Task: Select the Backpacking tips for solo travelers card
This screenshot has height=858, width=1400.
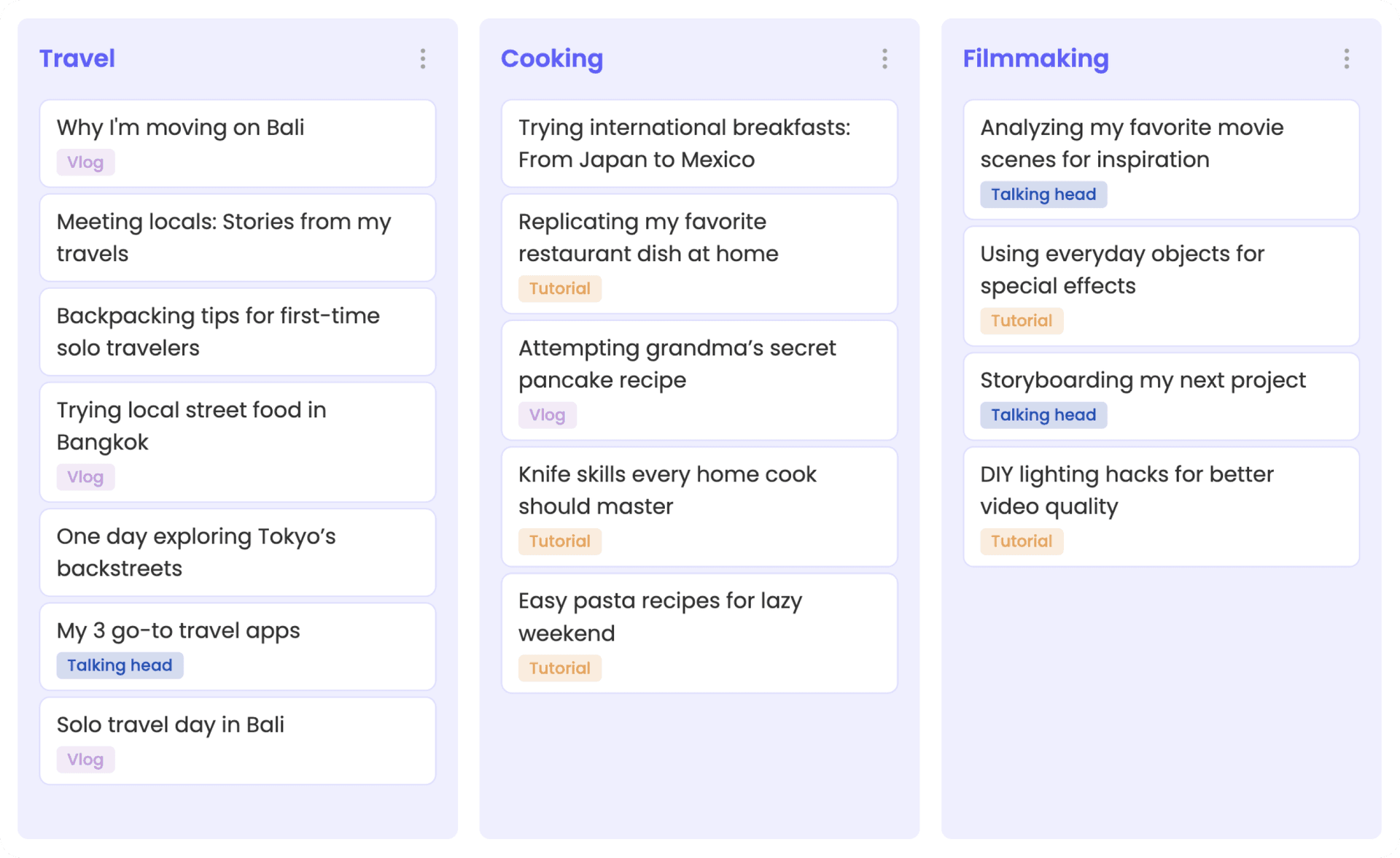Action: pyautogui.click(x=237, y=331)
